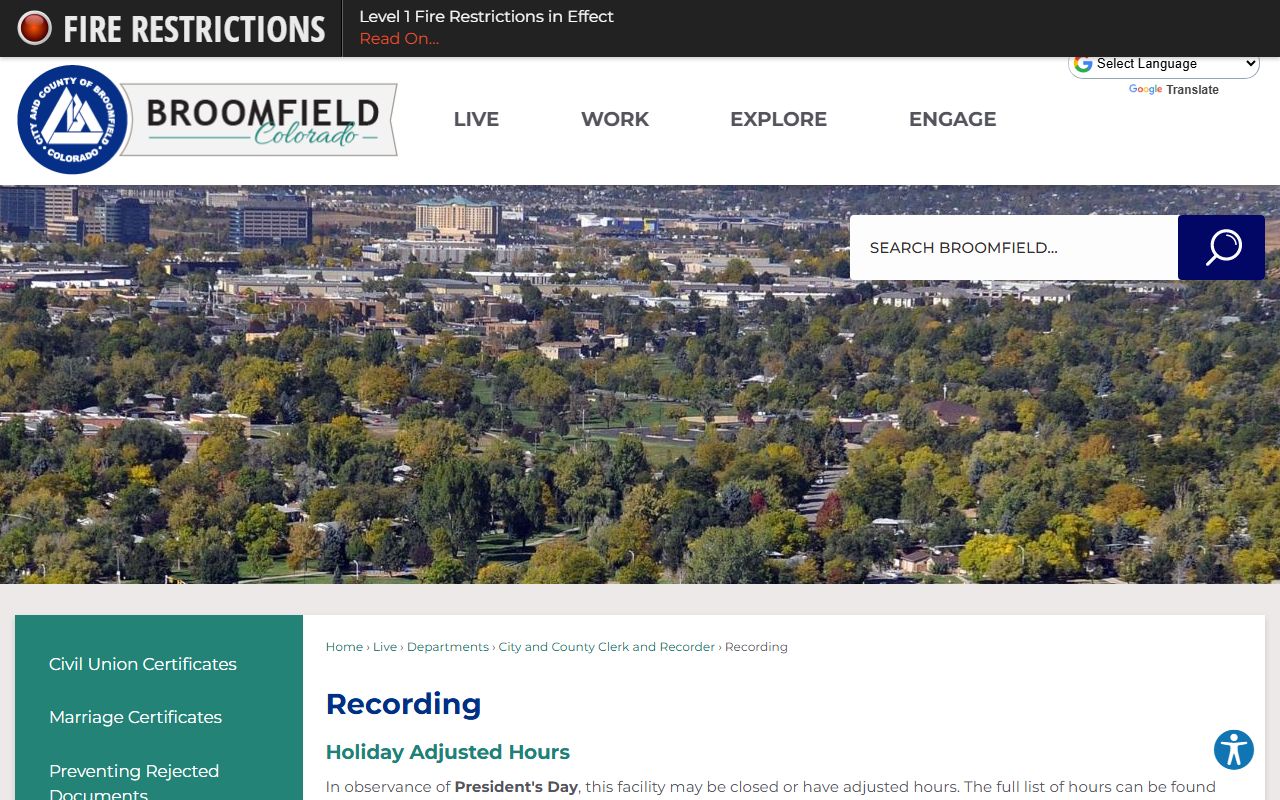Open the ENGAGE menu
This screenshot has width=1280, height=800.
952,119
